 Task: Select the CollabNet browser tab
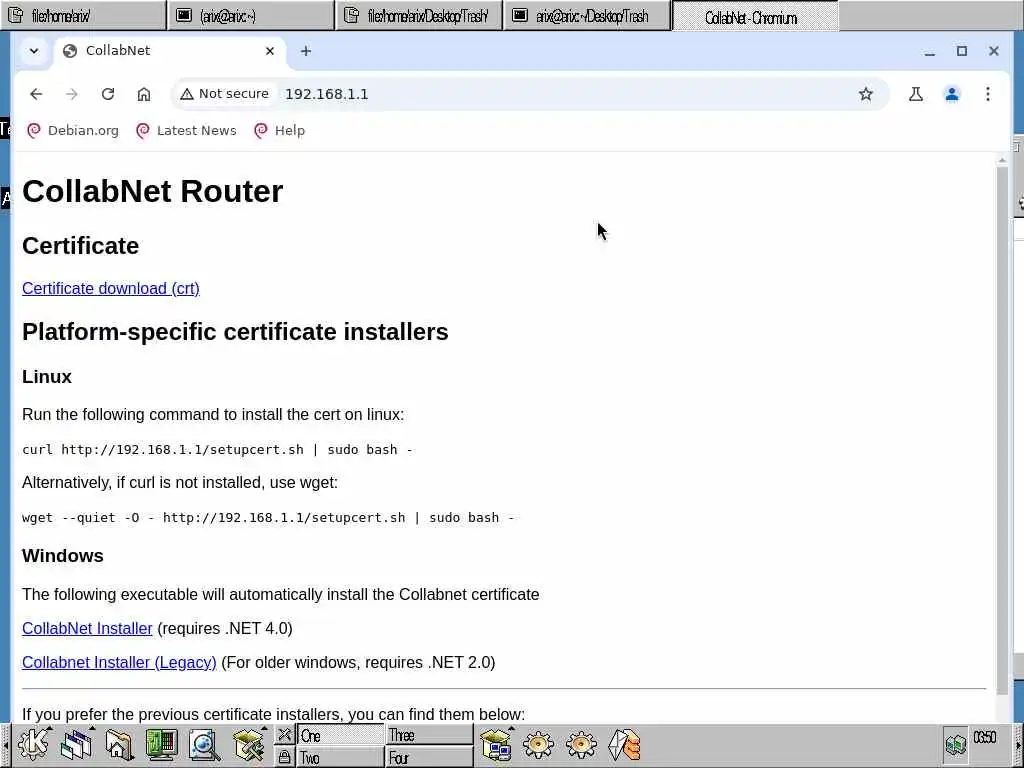pyautogui.click(x=170, y=51)
